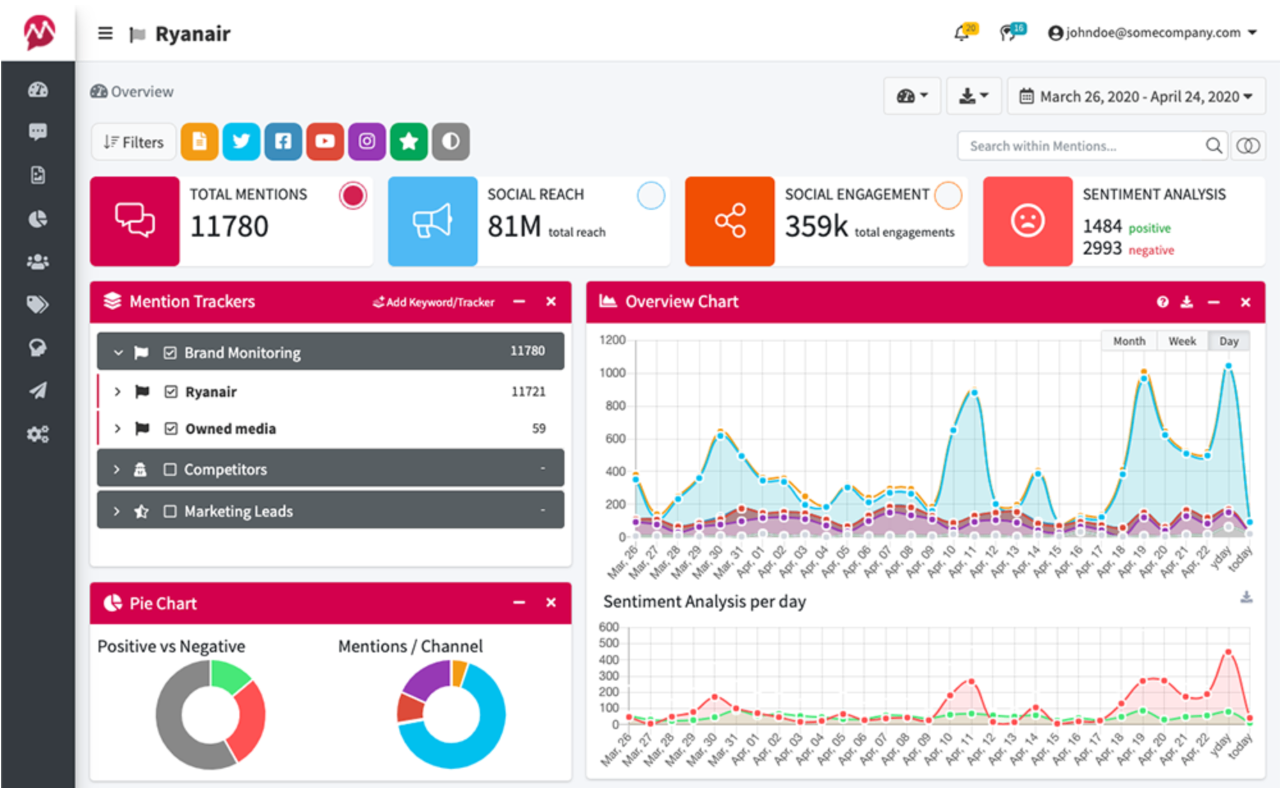
Task: Close the Mention Trackers panel
Action: (551, 302)
